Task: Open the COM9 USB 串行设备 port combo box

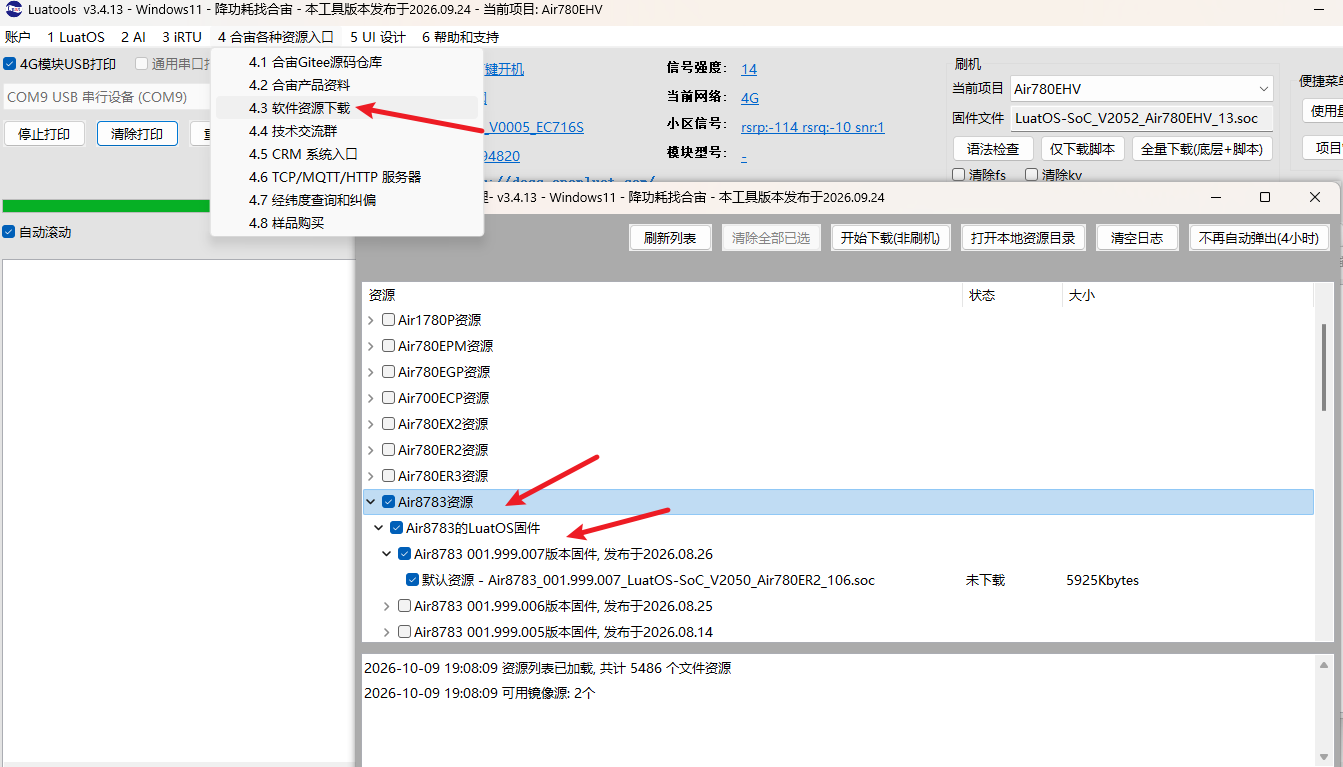Action: click(x=104, y=97)
